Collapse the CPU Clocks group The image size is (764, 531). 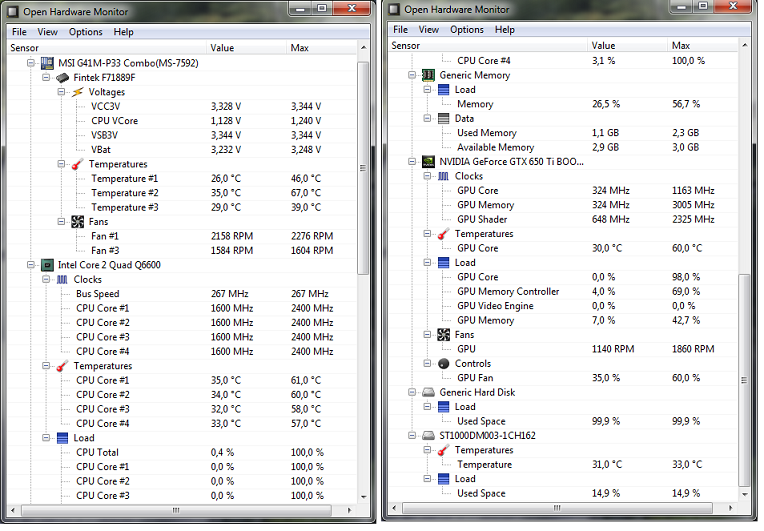46,279
